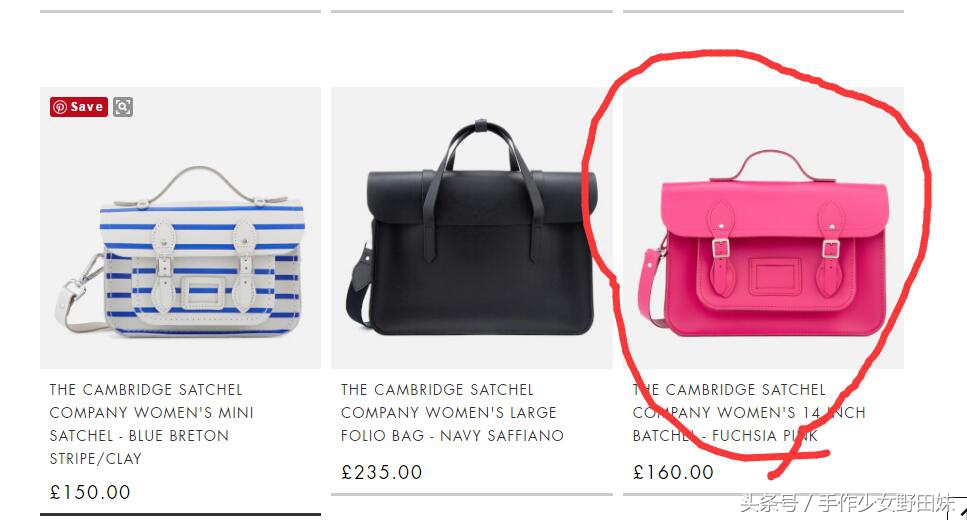This screenshot has height=520, width=967.
Task: Open the Mini Satchel Blue Breton Stripe title
Action: point(152,424)
